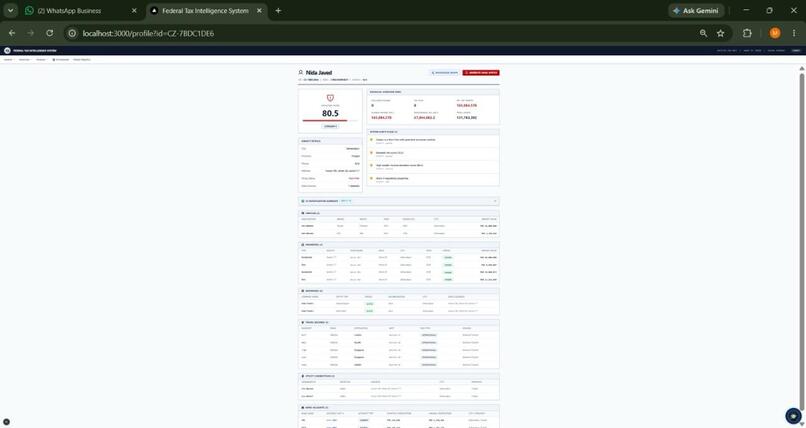This screenshot has height=428, width=806.
Task: Open the tab search dropdown arrow
Action: 10,10
